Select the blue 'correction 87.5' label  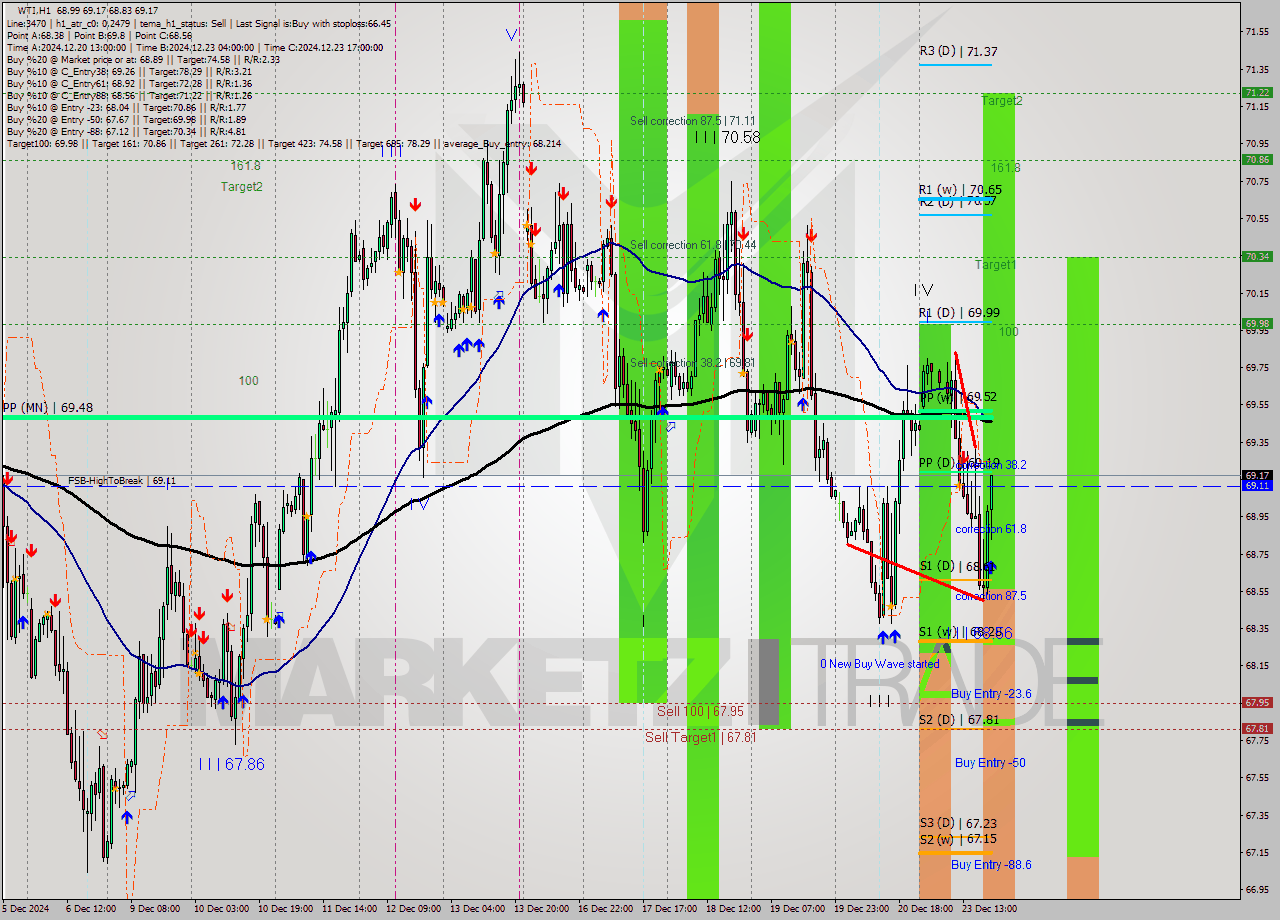pos(990,596)
